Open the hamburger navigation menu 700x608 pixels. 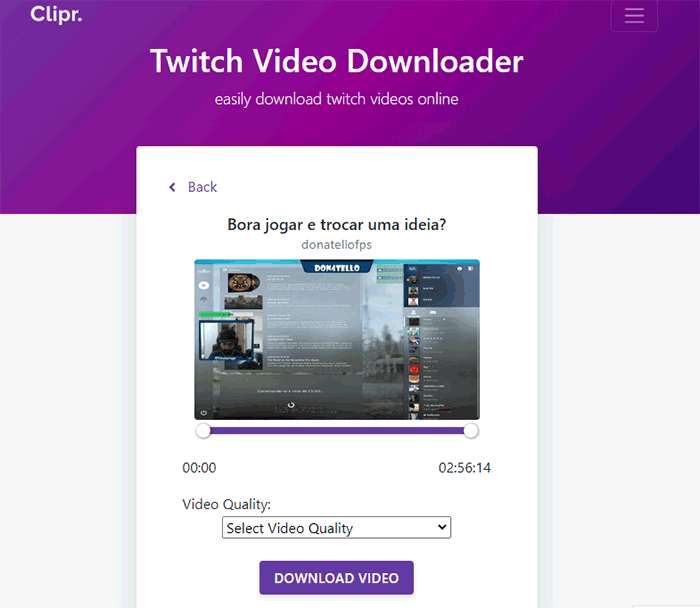634,16
